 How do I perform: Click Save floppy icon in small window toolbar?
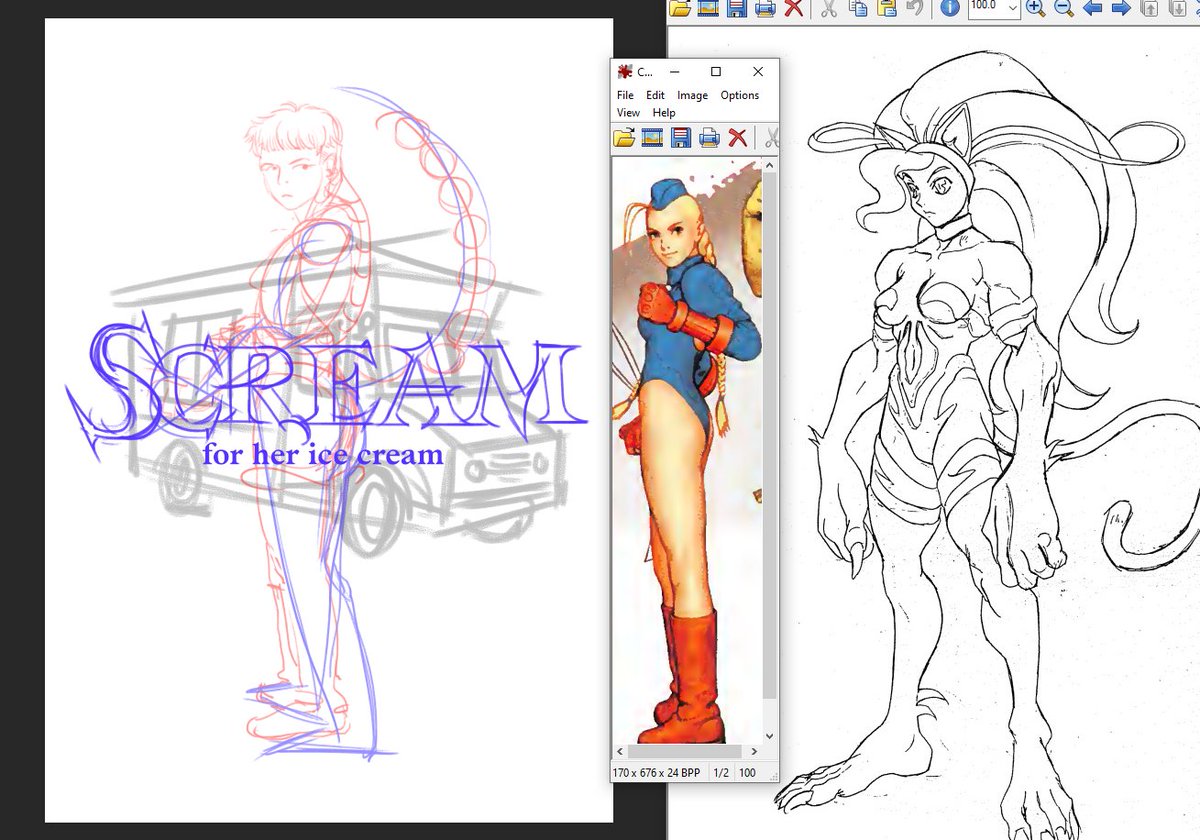681,138
